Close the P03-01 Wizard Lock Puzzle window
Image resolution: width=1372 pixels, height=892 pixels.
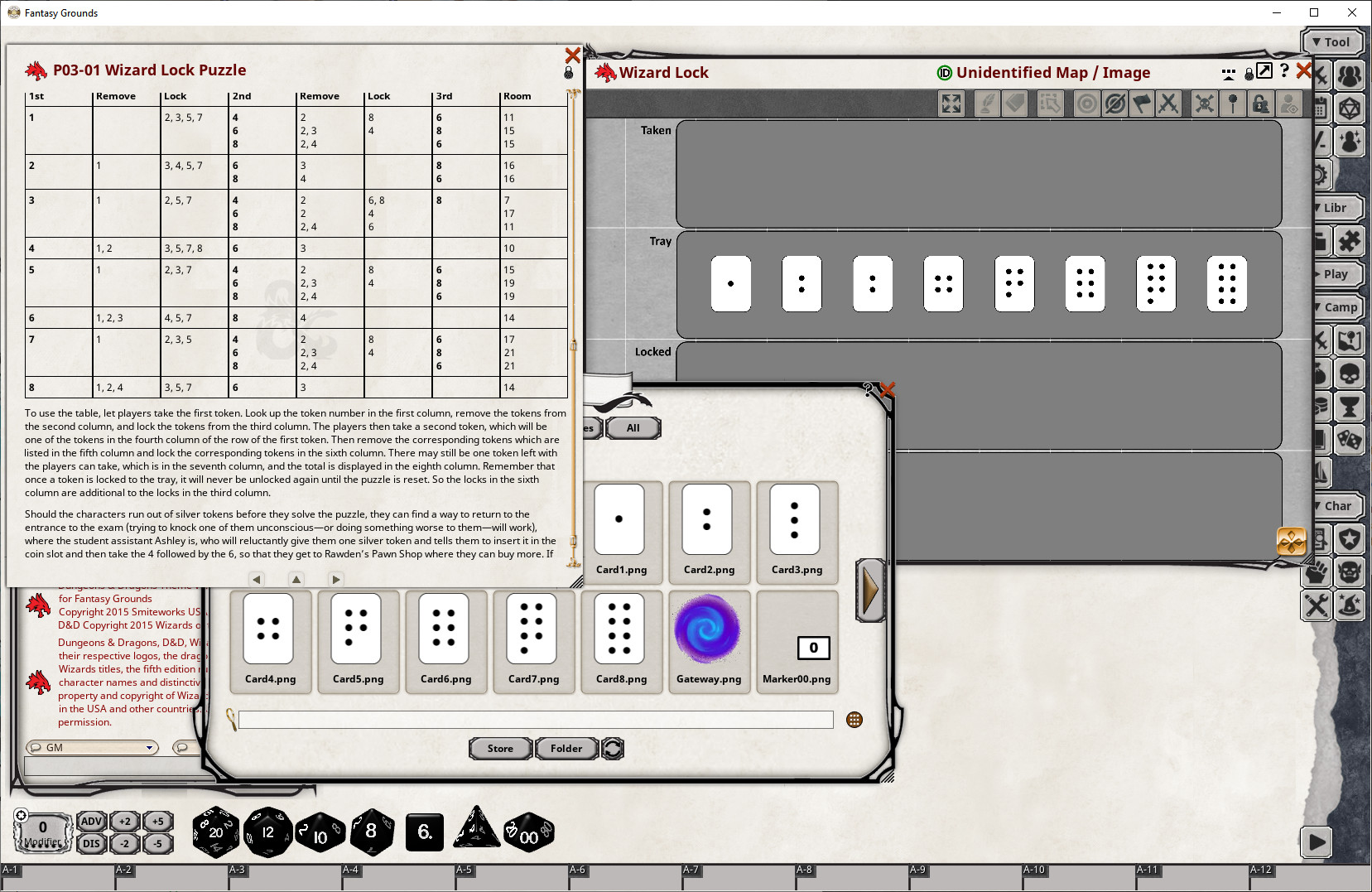click(x=572, y=55)
